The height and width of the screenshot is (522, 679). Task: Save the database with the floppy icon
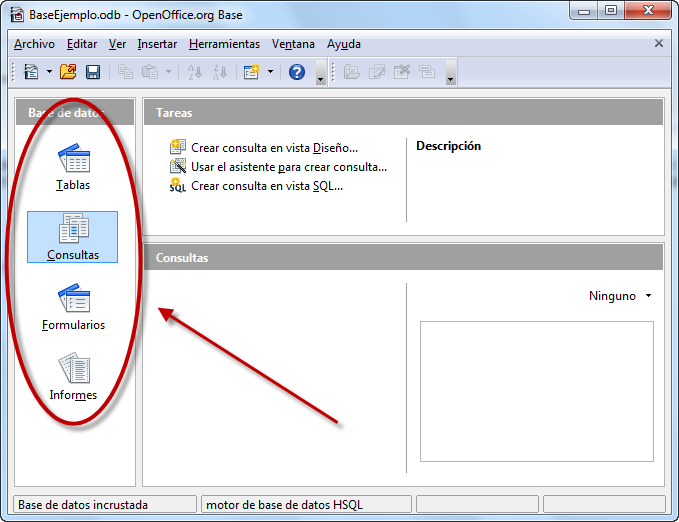coord(93,72)
